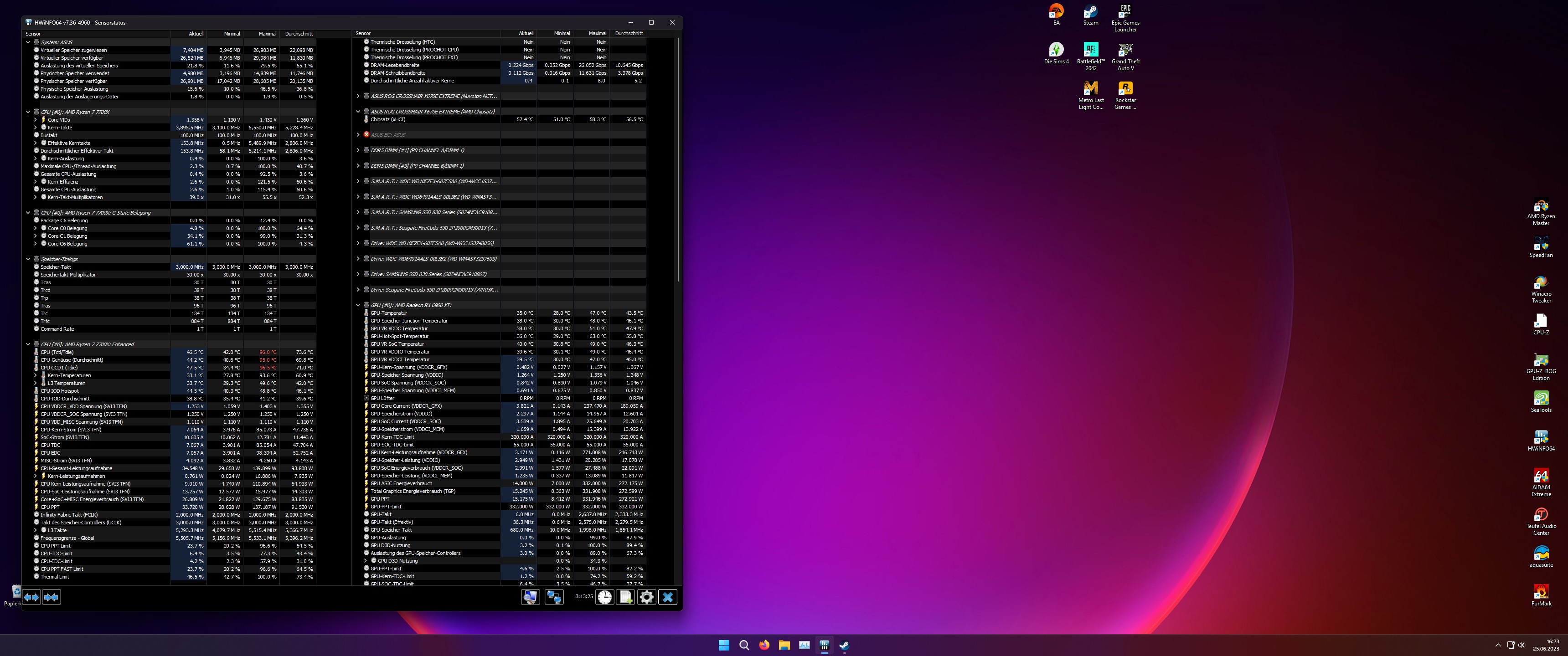Open the Steam desktop shortcut
The image size is (1568, 656).
coord(1091,15)
